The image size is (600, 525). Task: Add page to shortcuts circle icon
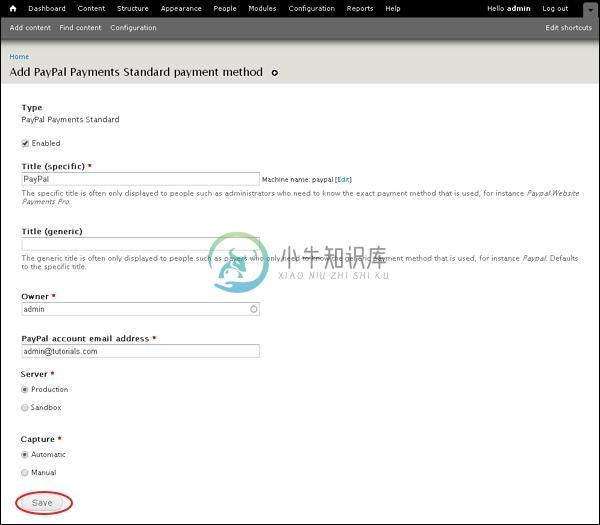275,73
